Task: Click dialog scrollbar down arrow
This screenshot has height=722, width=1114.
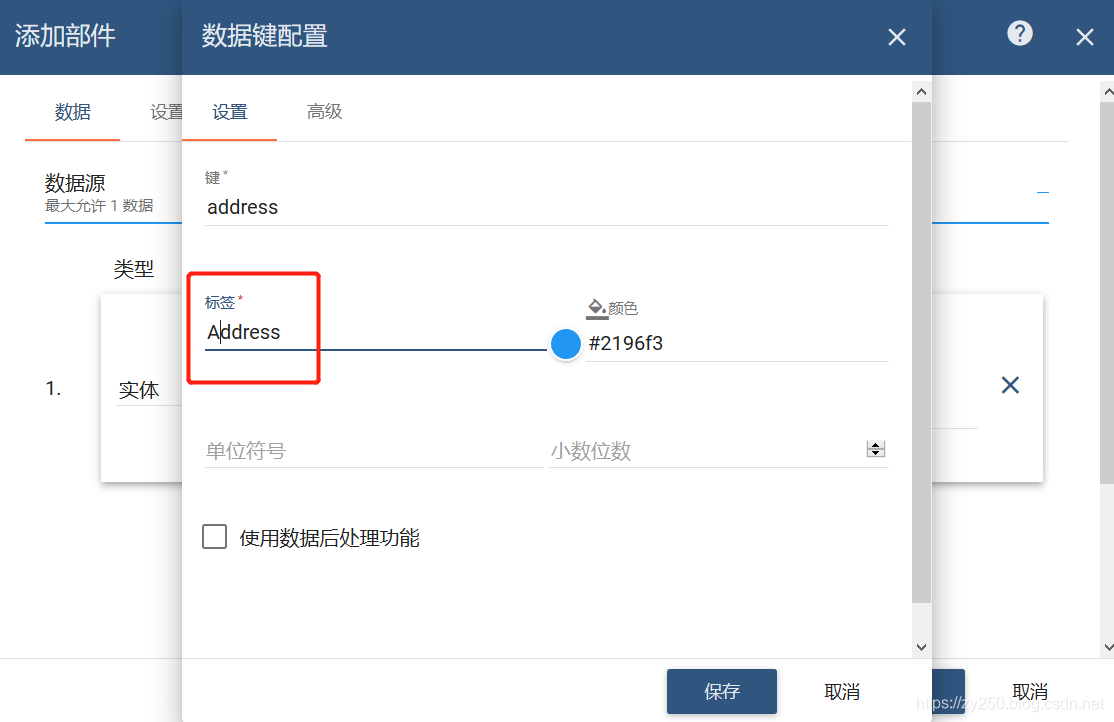Action: 921,647
